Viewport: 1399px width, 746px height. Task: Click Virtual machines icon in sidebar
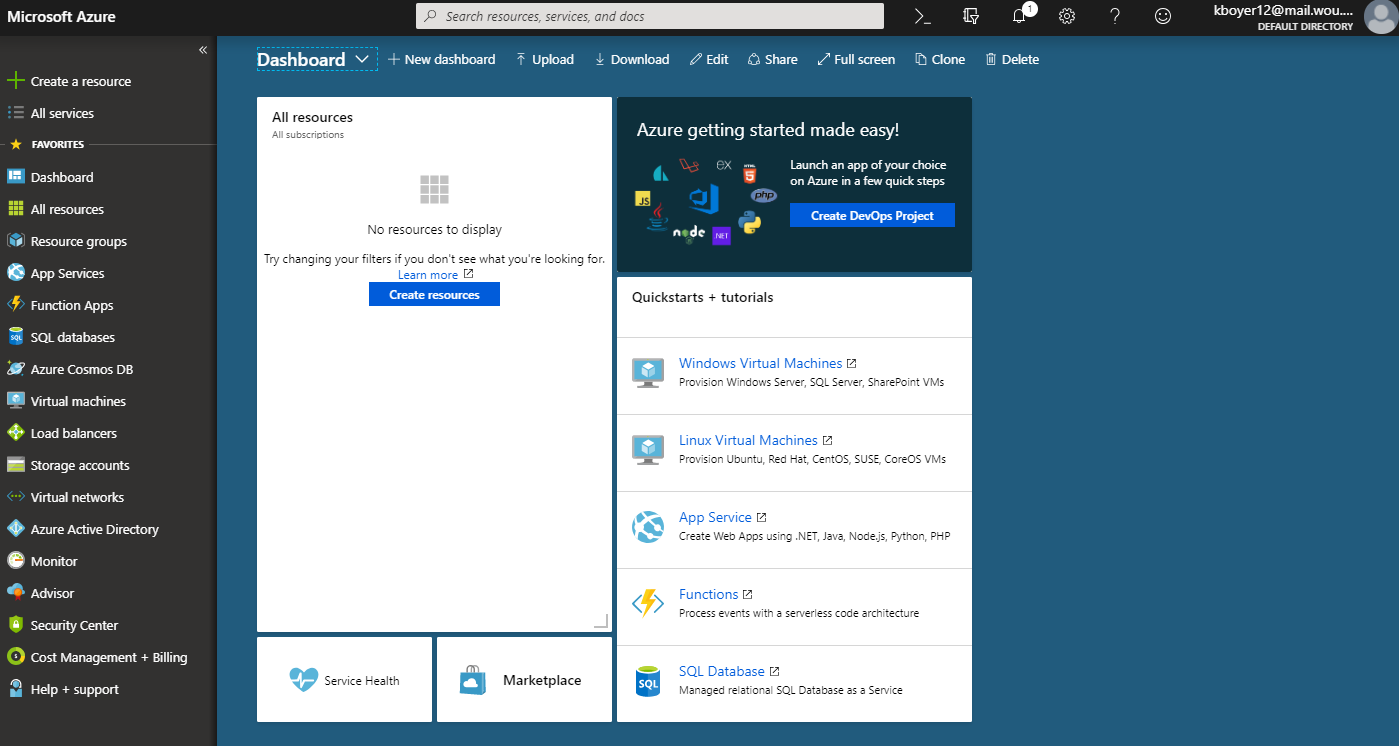[x=15, y=401]
